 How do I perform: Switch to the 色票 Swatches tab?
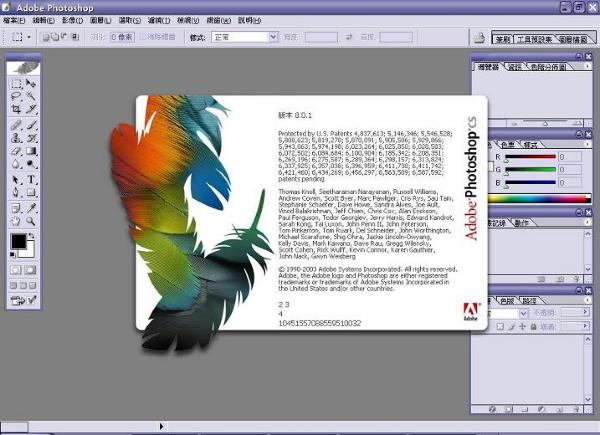click(x=508, y=145)
